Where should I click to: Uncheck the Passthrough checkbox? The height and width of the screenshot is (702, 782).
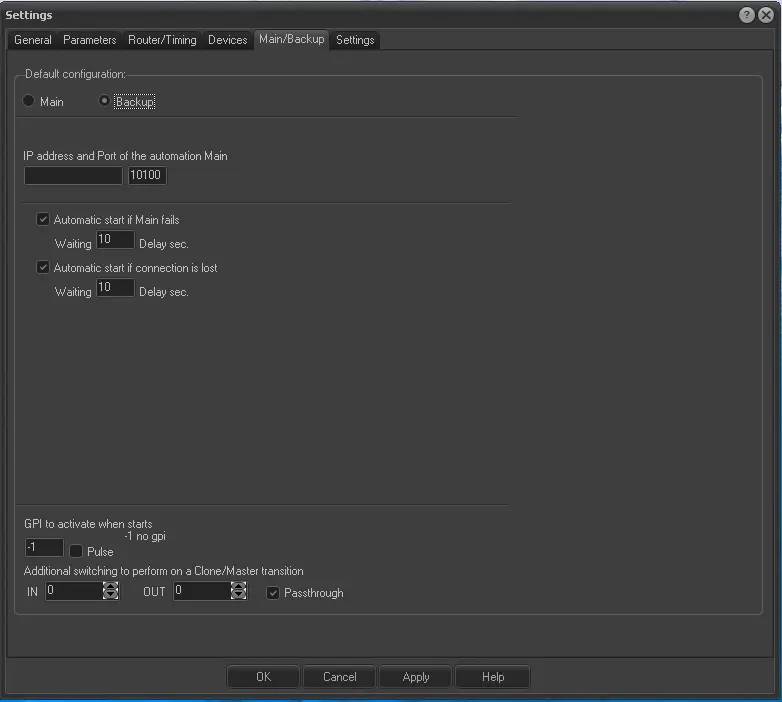(273, 593)
